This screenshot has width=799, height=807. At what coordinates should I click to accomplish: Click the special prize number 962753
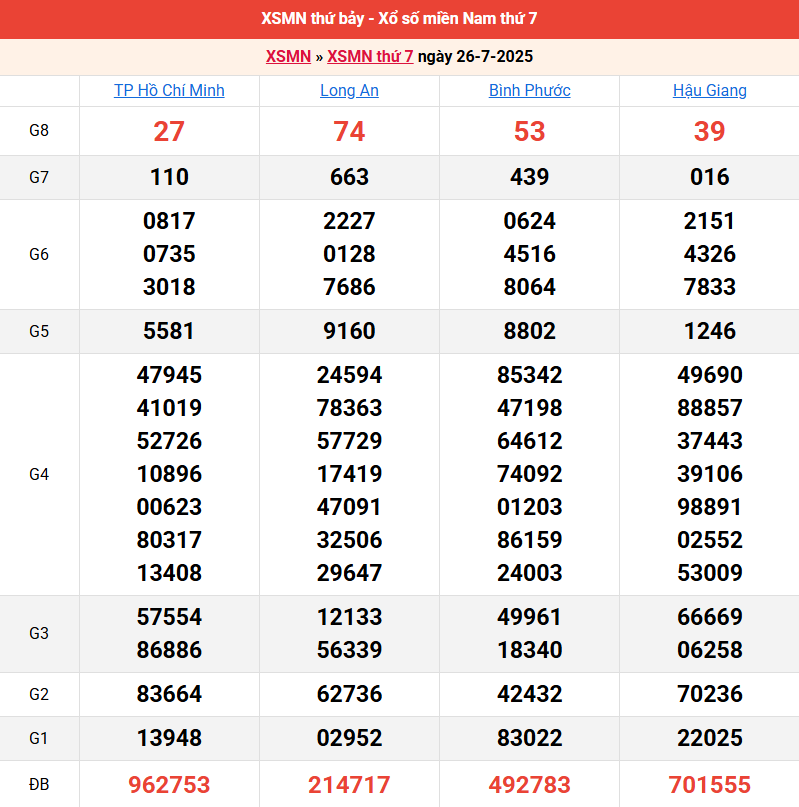169,785
